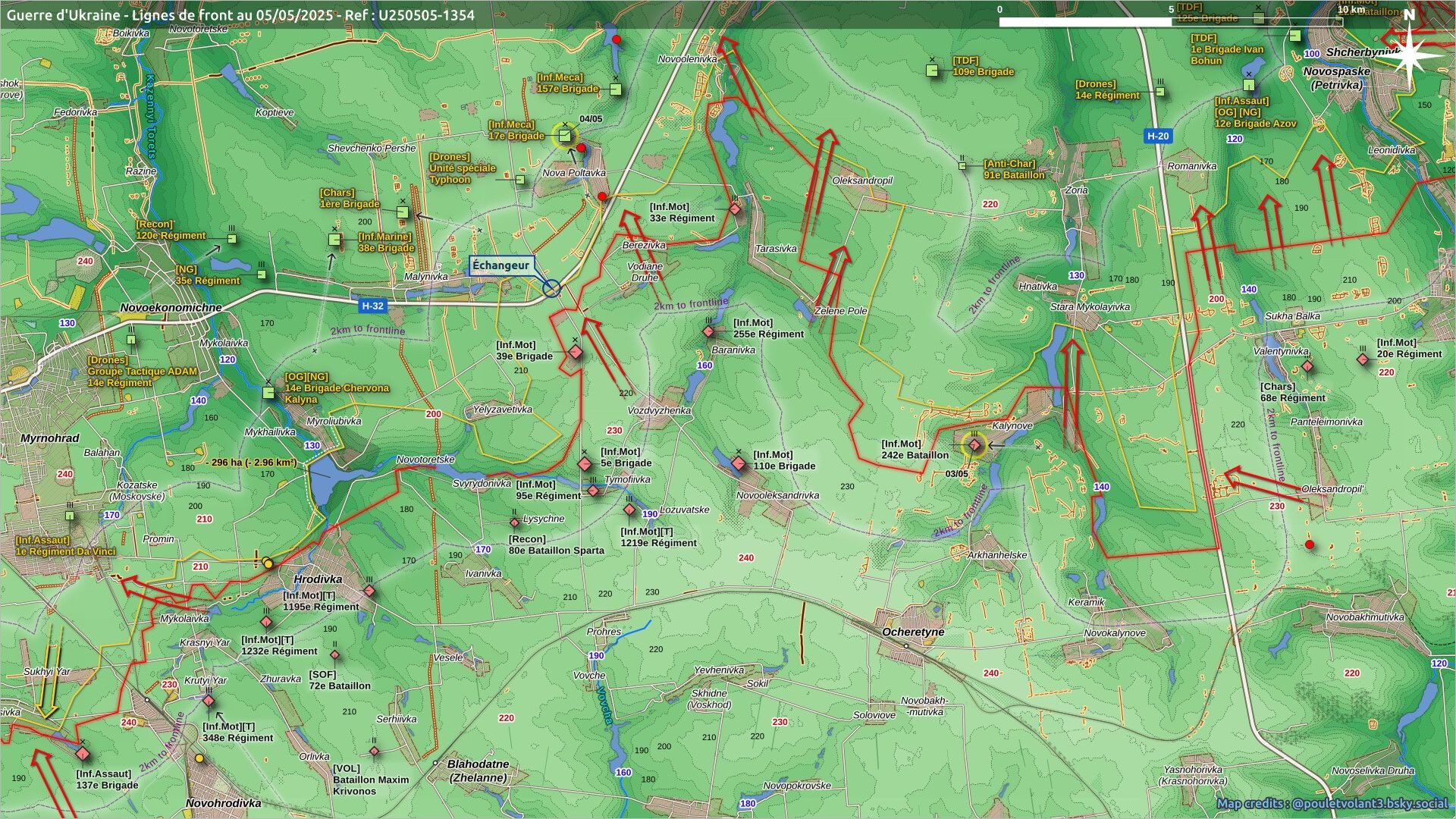Screen dimensions: 1456x819
Task: Click the 33e Régiment red diamond marker
Action: tap(735, 209)
